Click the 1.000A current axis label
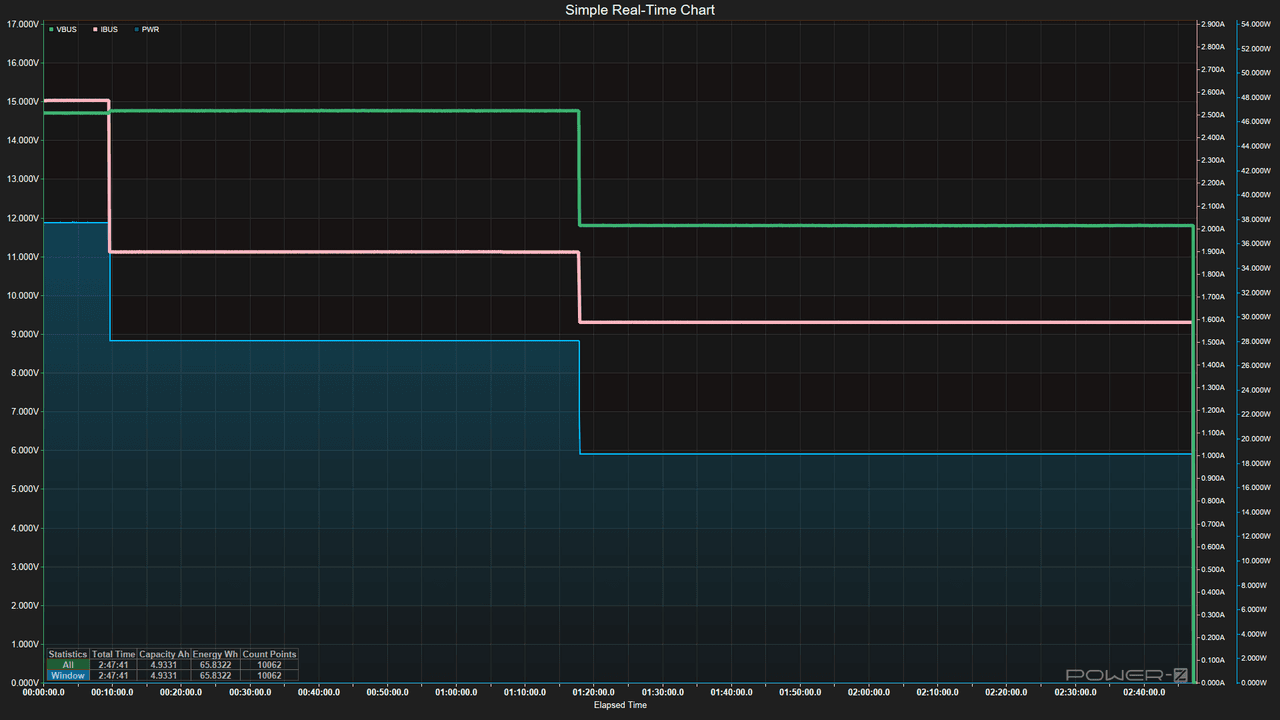 [x=1212, y=456]
